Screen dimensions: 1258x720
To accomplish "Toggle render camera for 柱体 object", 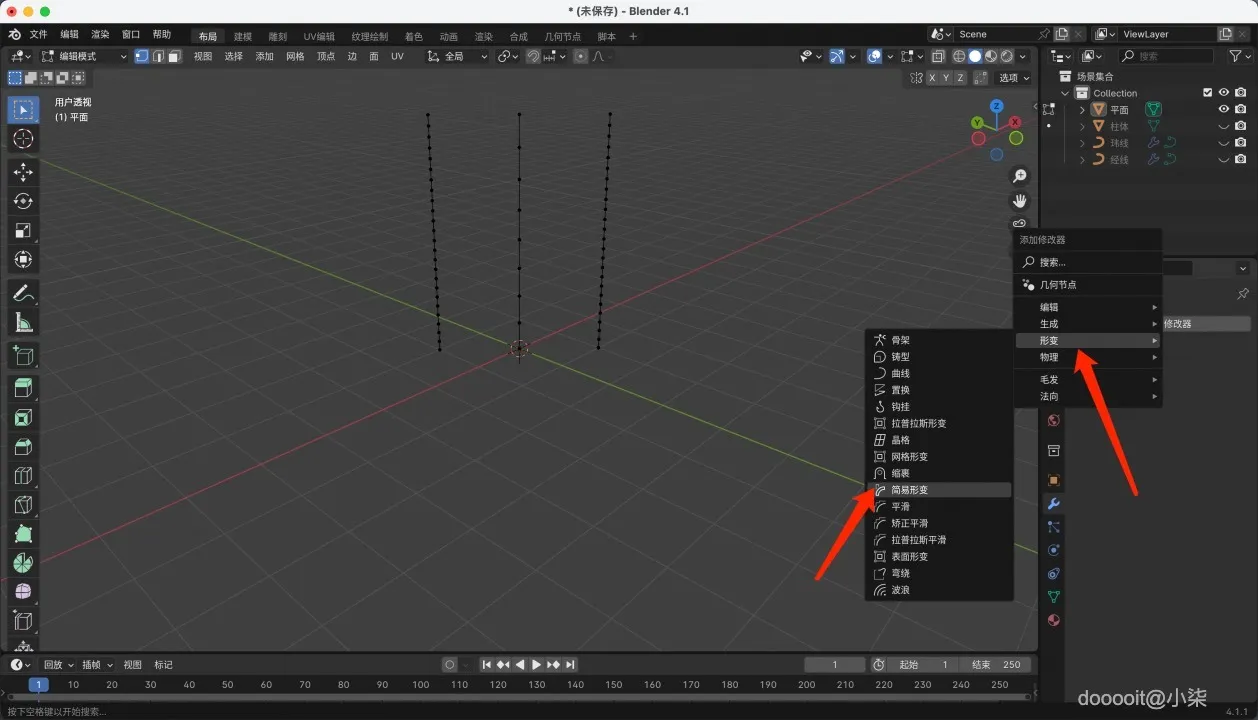I will coord(1241,127).
